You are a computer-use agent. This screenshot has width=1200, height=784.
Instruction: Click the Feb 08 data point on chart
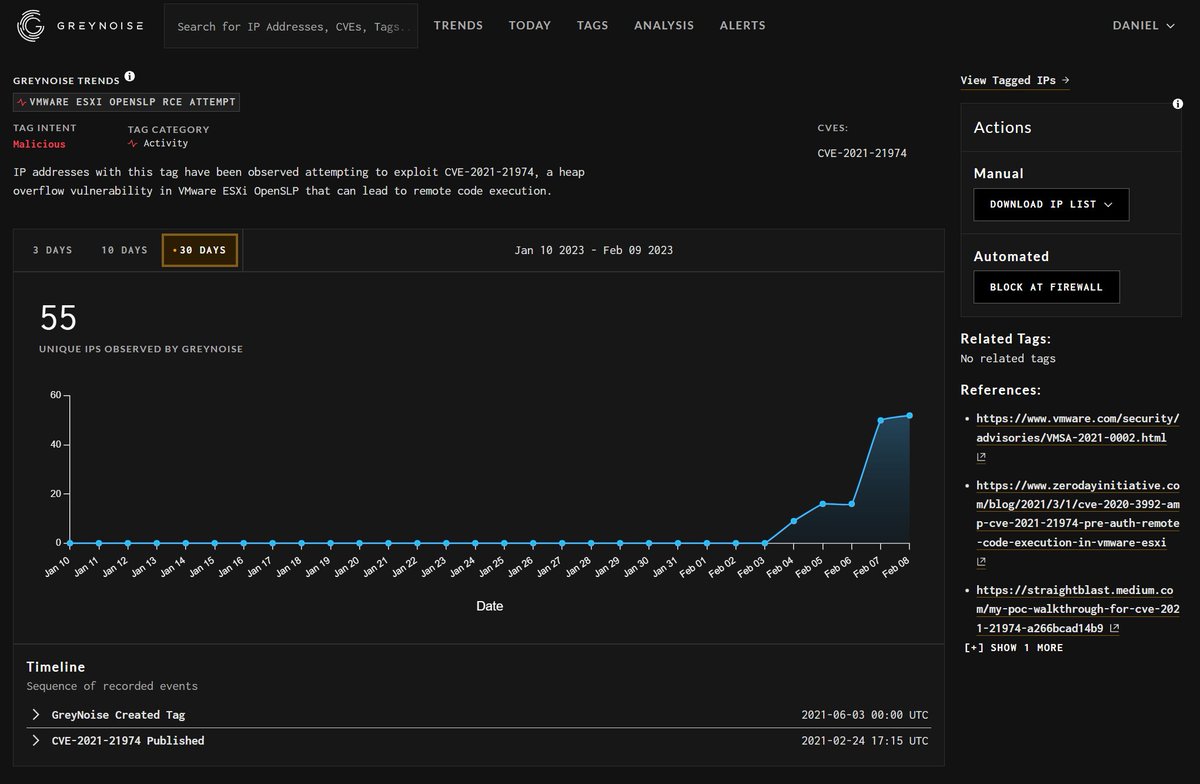point(909,415)
